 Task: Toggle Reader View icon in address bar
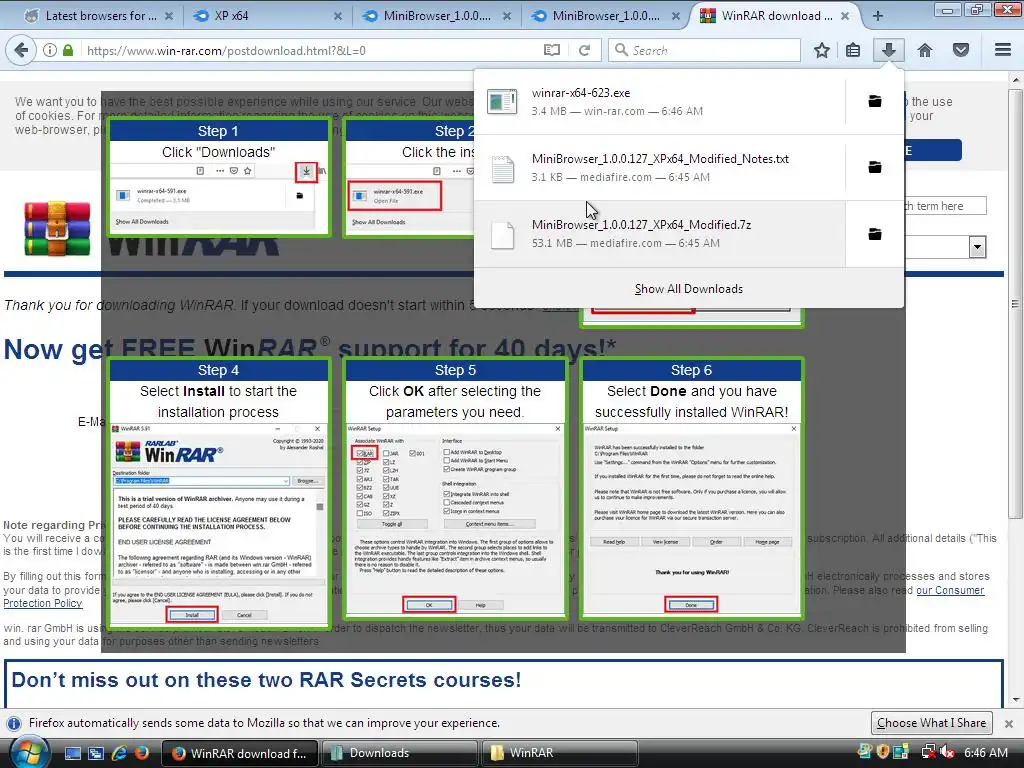click(x=552, y=50)
